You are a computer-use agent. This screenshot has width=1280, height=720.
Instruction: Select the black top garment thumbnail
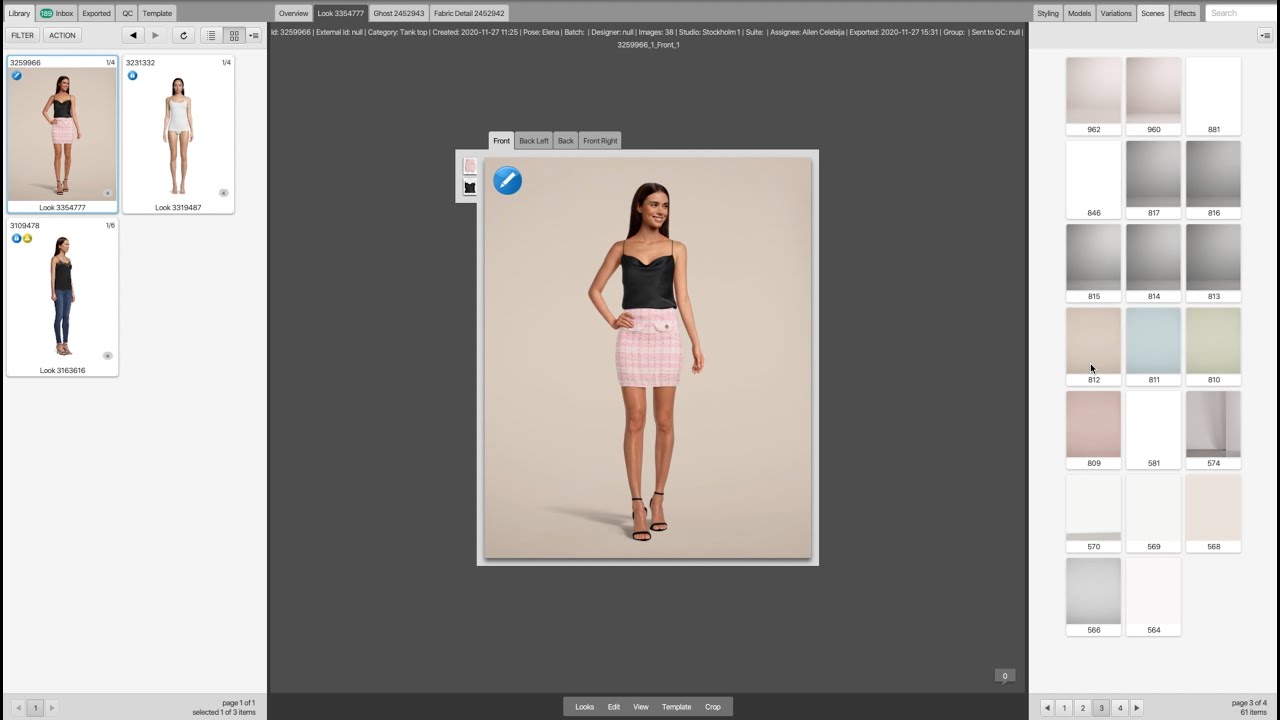pyautogui.click(x=470, y=187)
